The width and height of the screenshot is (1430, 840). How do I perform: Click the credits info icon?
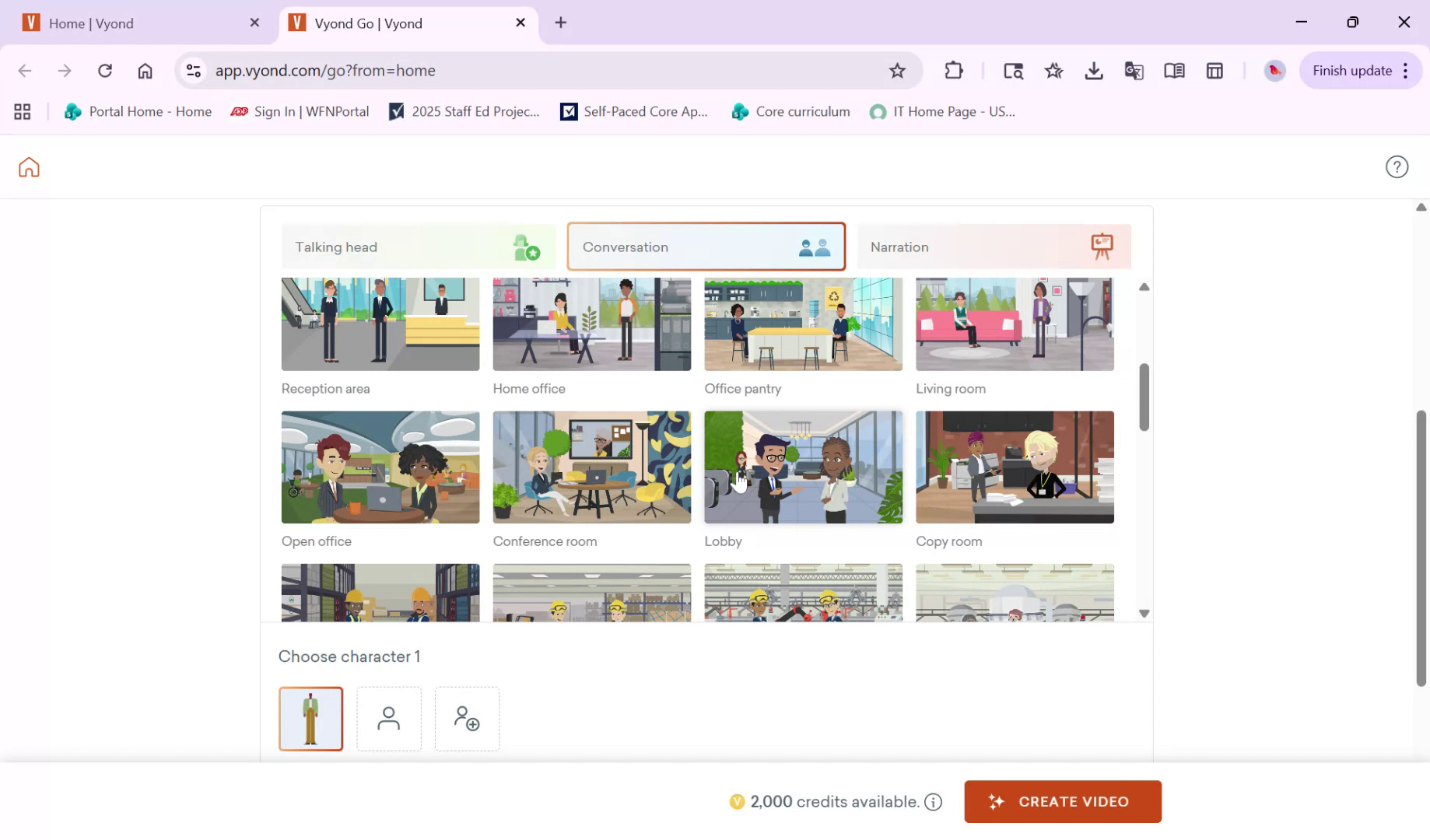[x=933, y=801]
